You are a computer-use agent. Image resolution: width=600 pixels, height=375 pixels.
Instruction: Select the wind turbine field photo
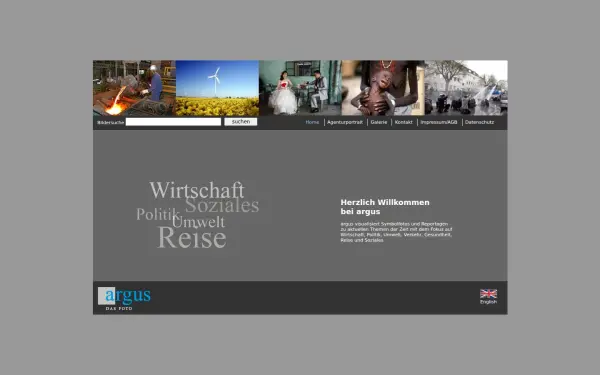coord(217,88)
